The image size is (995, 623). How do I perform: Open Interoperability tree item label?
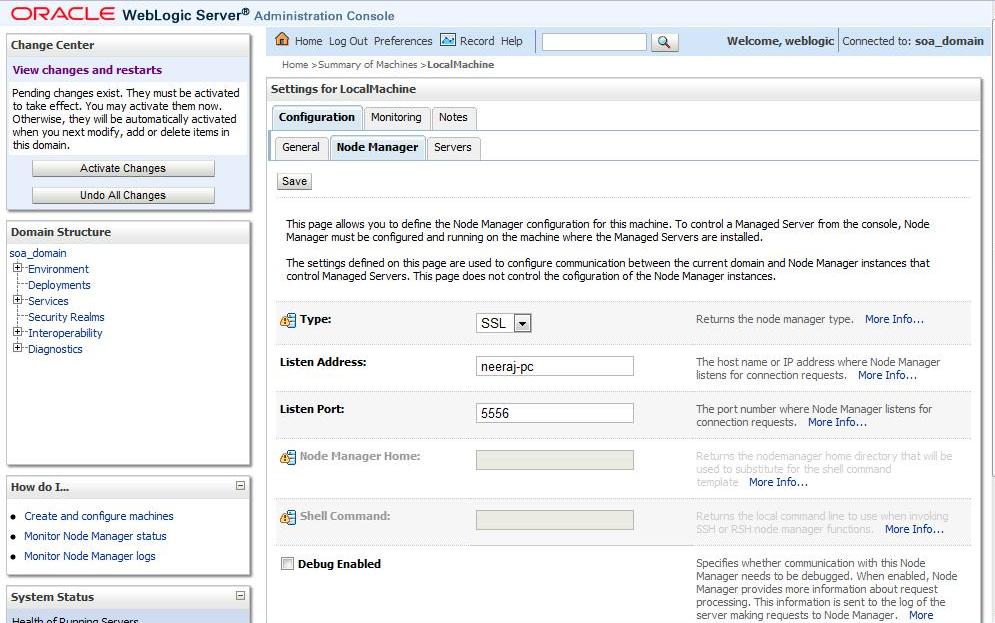coord(65,333)
